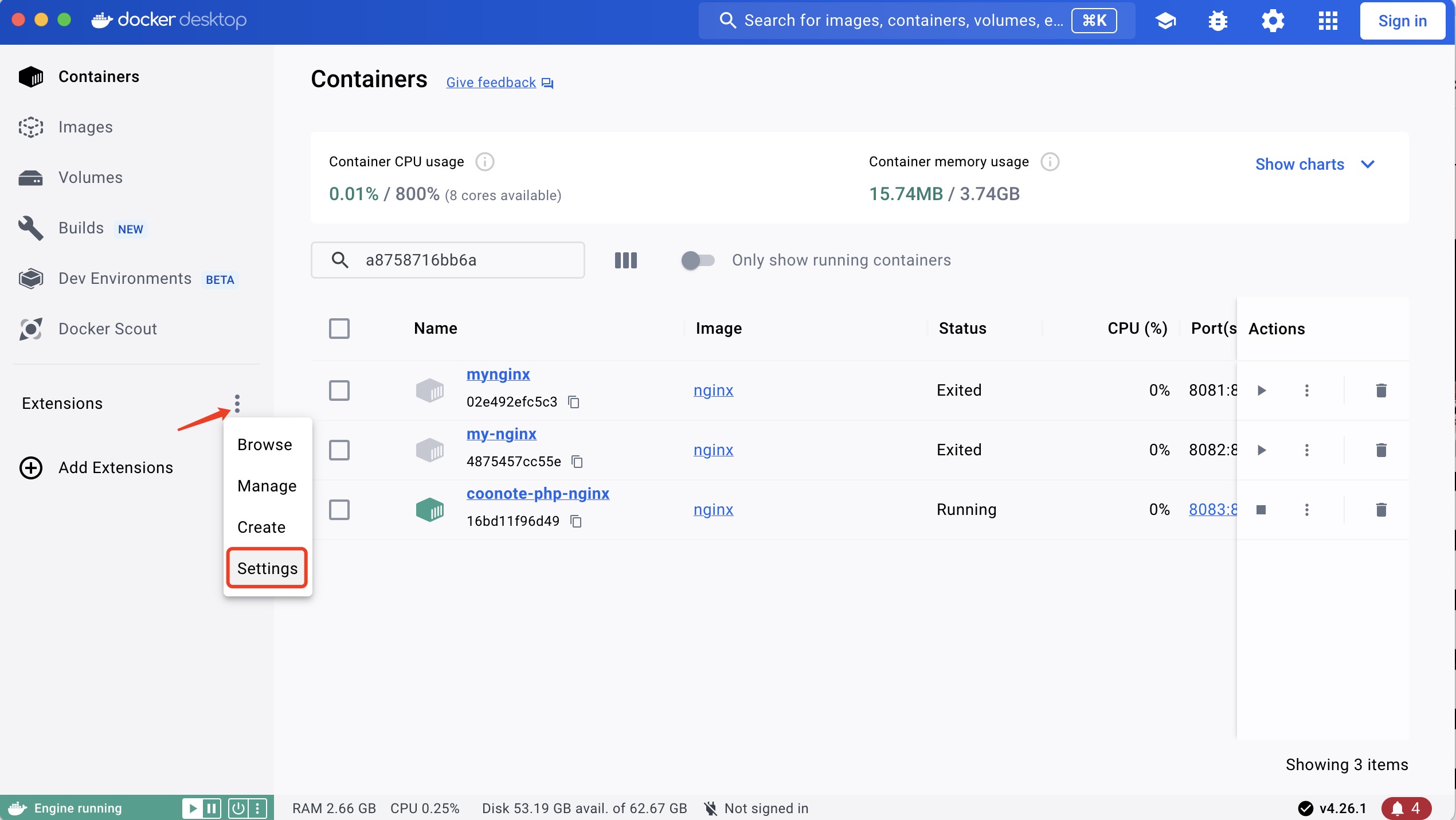Sort by Name column header
1456x820 pixels.
(436, 329)
